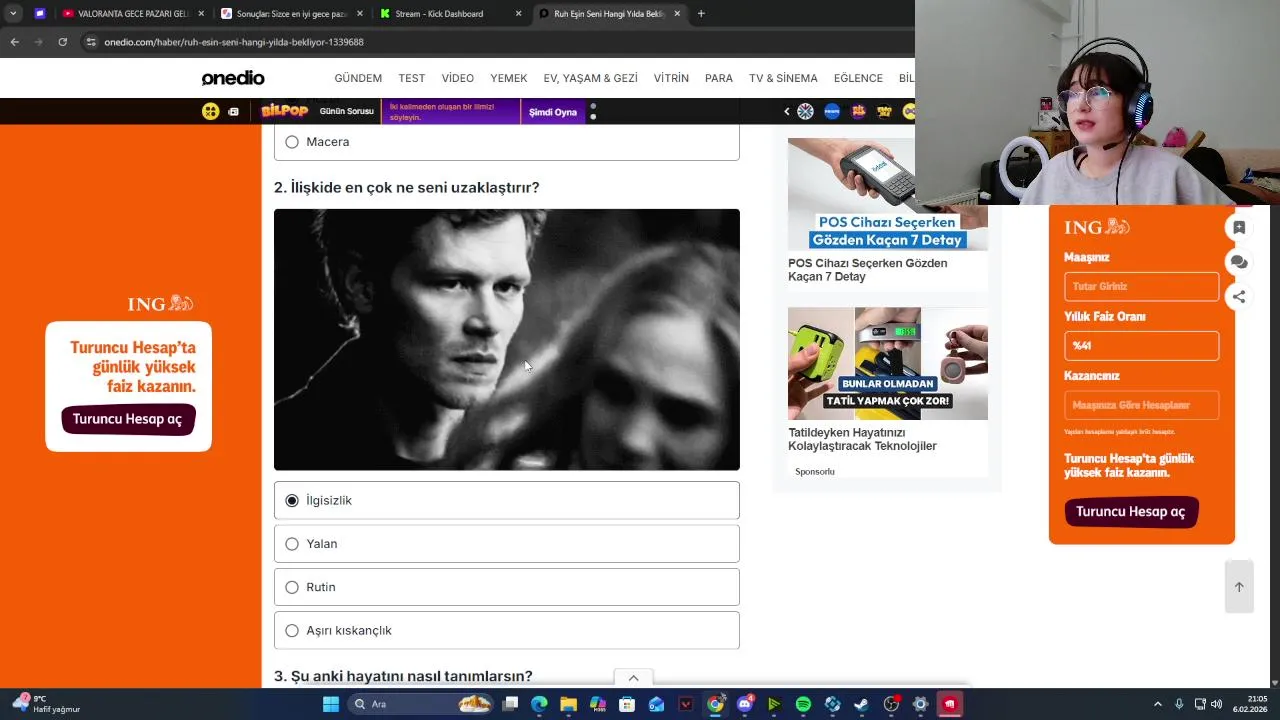The image size is (1280, 720).
Task: Open GÜNDEM in the site menu
Action: click(x=358, y=78)
